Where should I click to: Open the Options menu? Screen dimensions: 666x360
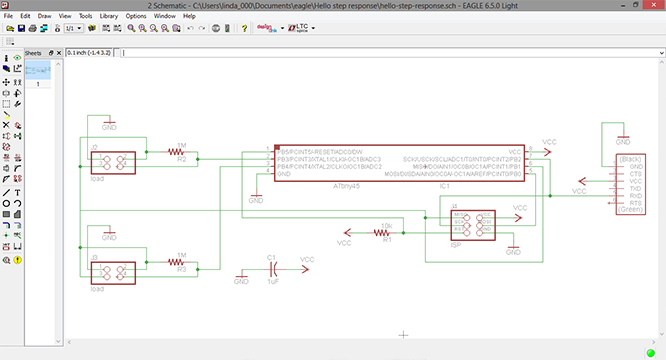pyautogui.click(x=136, y=16)
